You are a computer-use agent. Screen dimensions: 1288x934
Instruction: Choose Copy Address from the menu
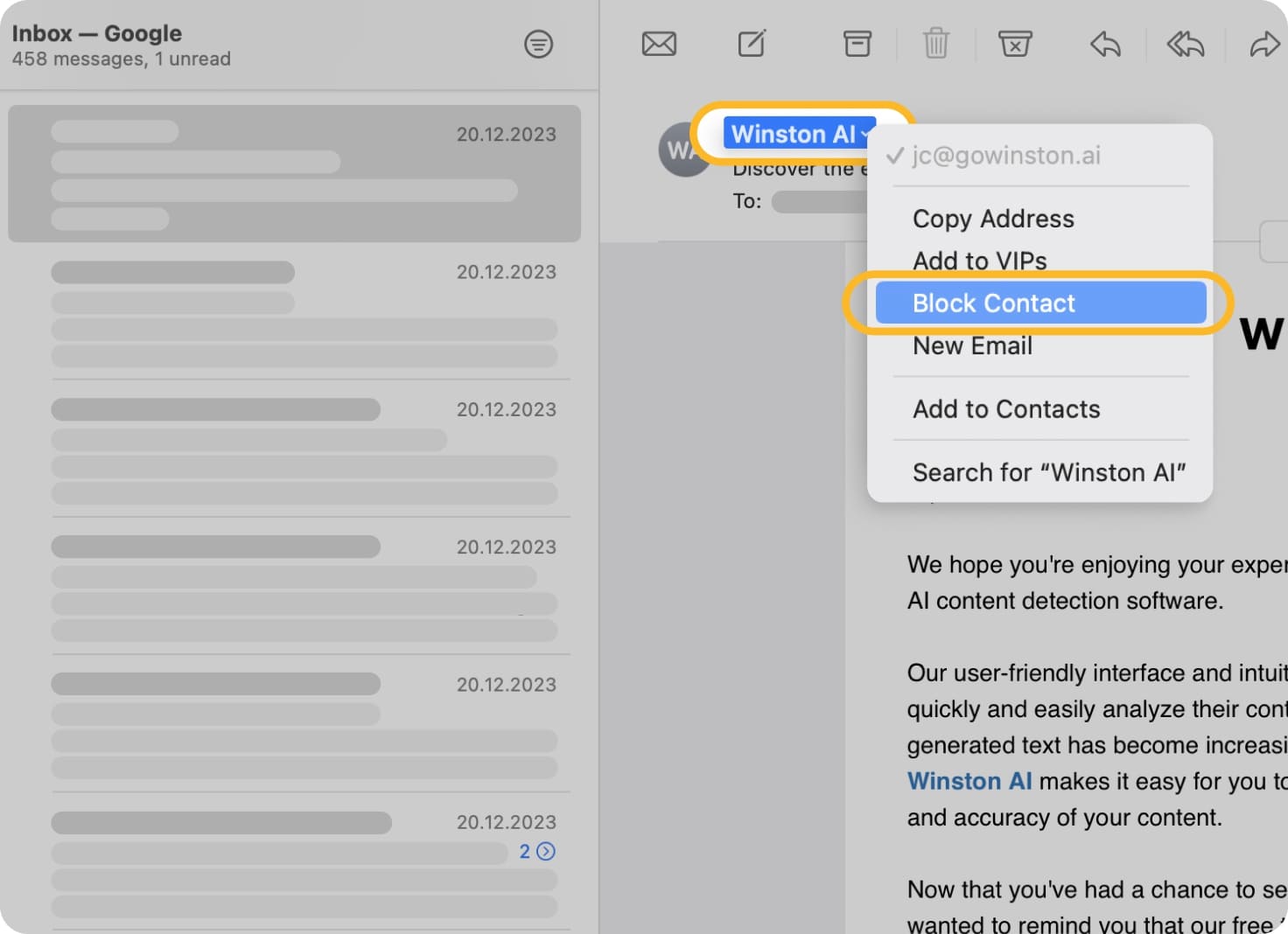point(993,219)
